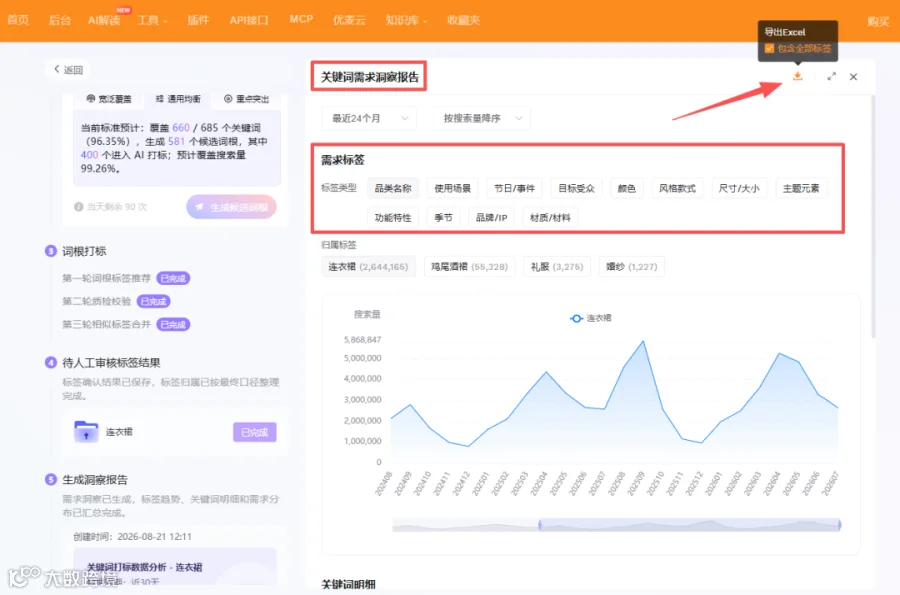900x595 pixels.
Task: Click the 连衣裙 folder icon
Action: point(86,431)
